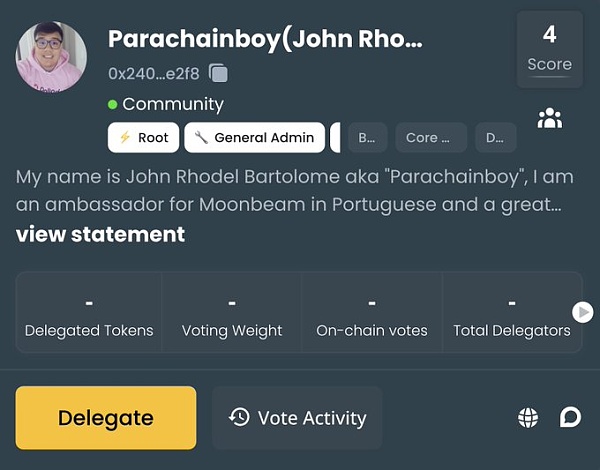This screenshot has height=470, width=600.
Task: Select the General Admin track tag
Action: point(255,138)
